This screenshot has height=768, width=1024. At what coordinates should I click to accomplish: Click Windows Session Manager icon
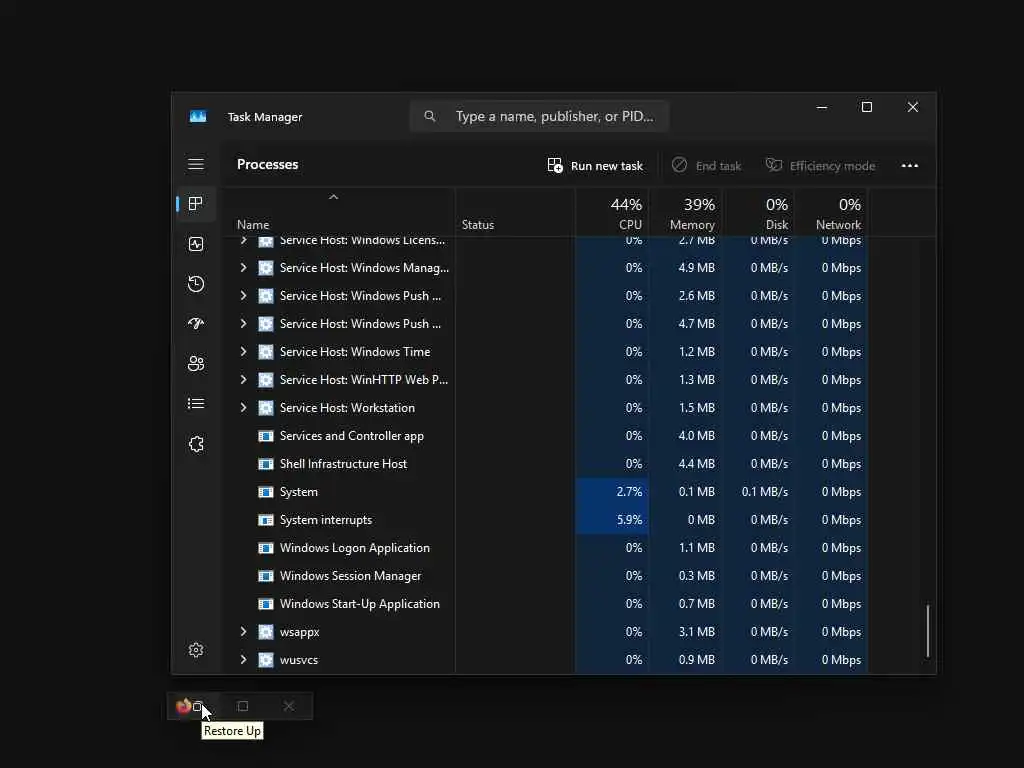click(x=266, y=576)
